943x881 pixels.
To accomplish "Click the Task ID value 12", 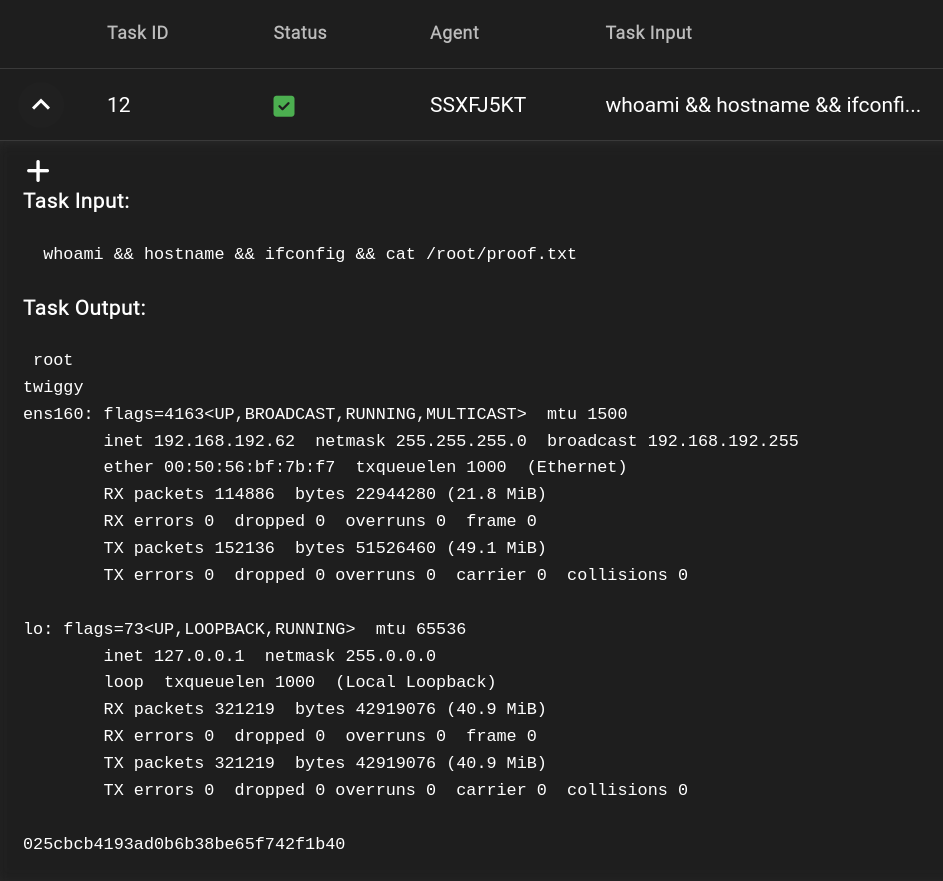I will pyautogui.click(x=118, y=105).
